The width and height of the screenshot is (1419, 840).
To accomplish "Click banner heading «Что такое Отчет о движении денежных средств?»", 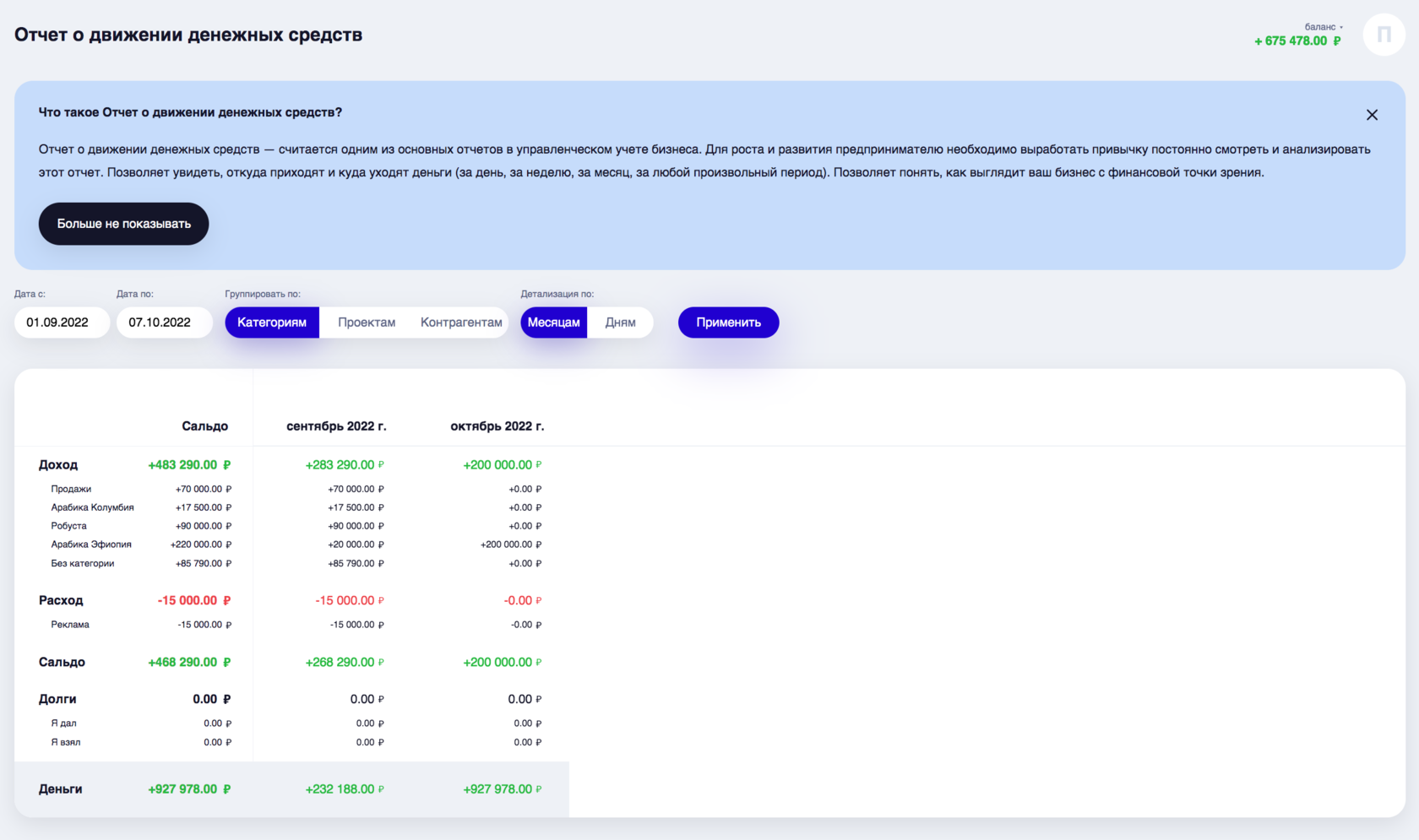I will [190, 112].
